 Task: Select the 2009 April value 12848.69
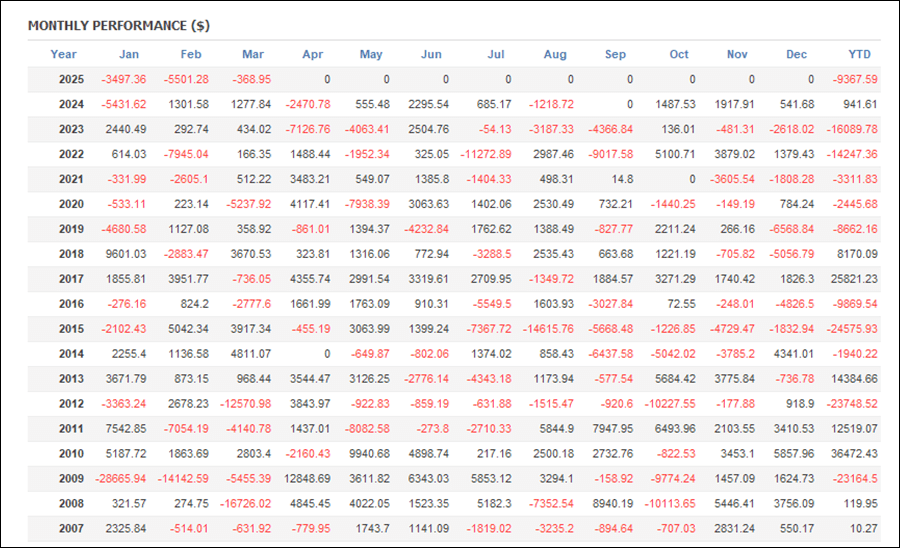[307, 479]
